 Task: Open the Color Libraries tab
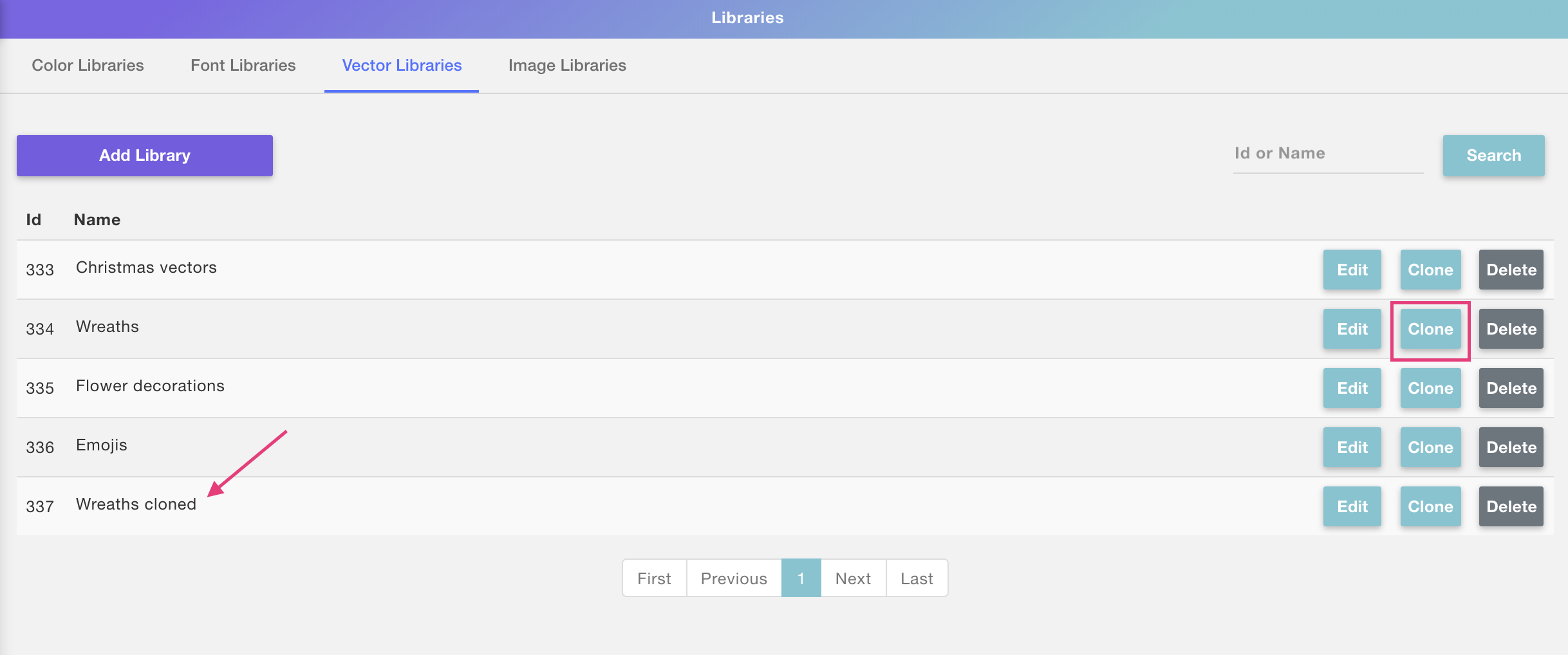(x=88, y=66)
